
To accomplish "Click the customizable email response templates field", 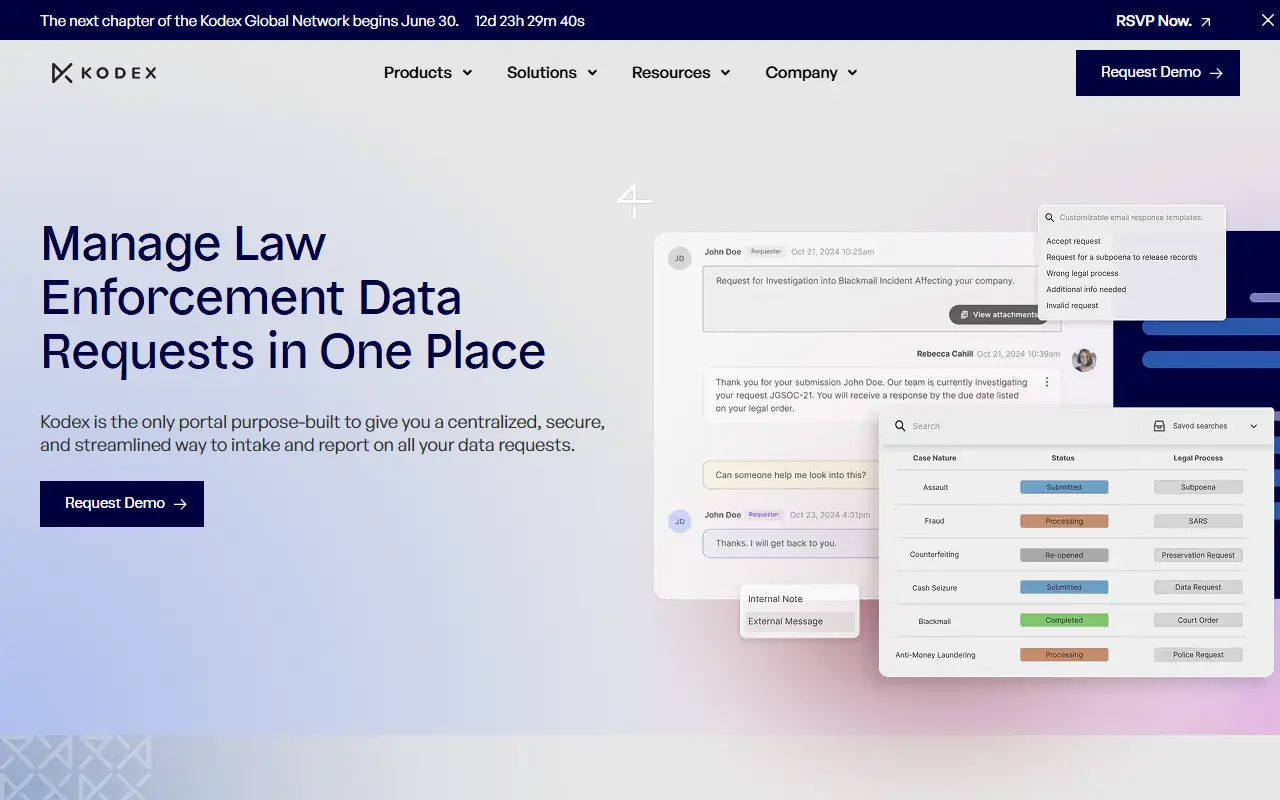I will tap(1132, 217).
